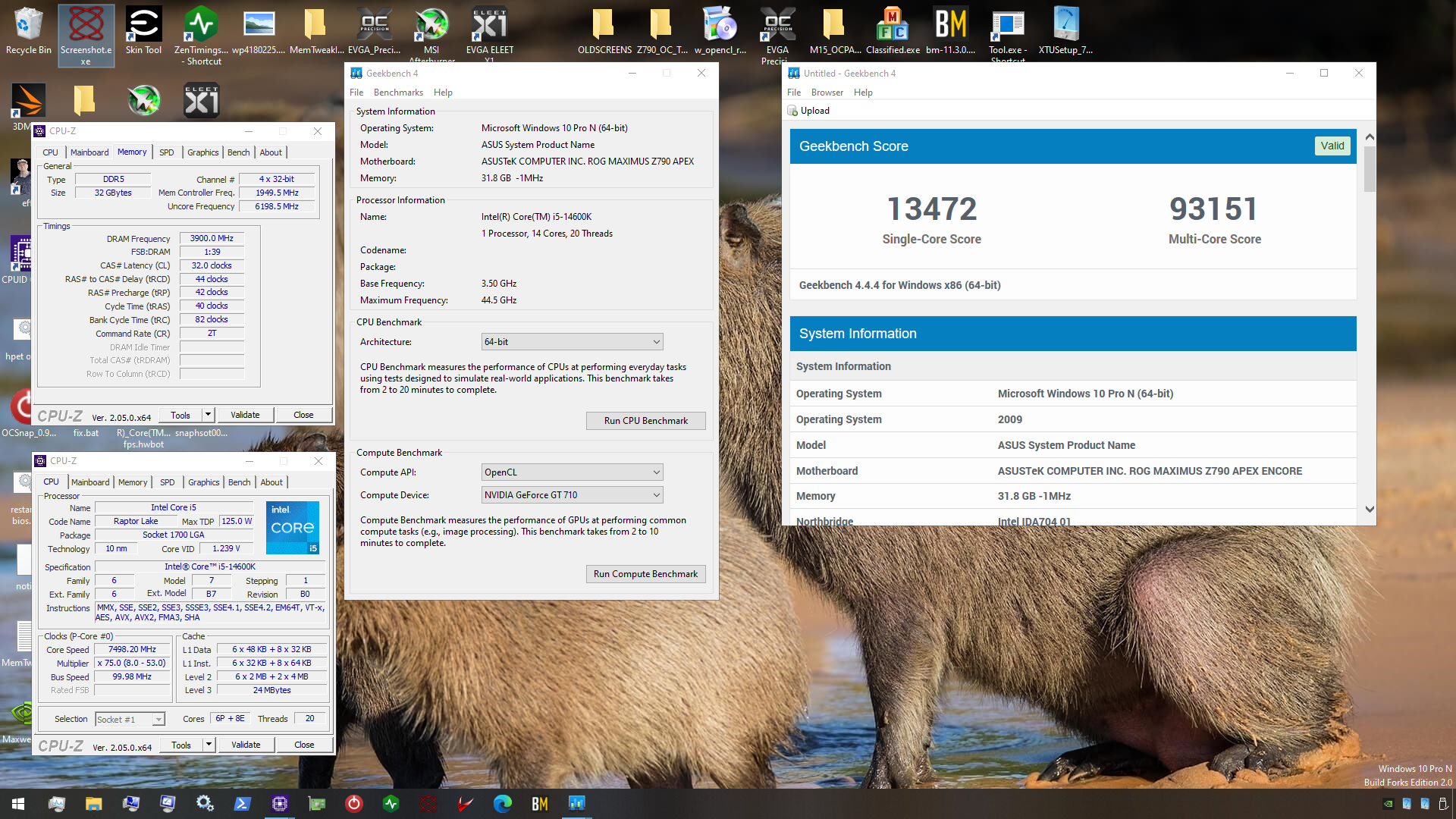Click the Upload icon in Geekbench results
Screen dimensions: 1456x819
[792, 111]
